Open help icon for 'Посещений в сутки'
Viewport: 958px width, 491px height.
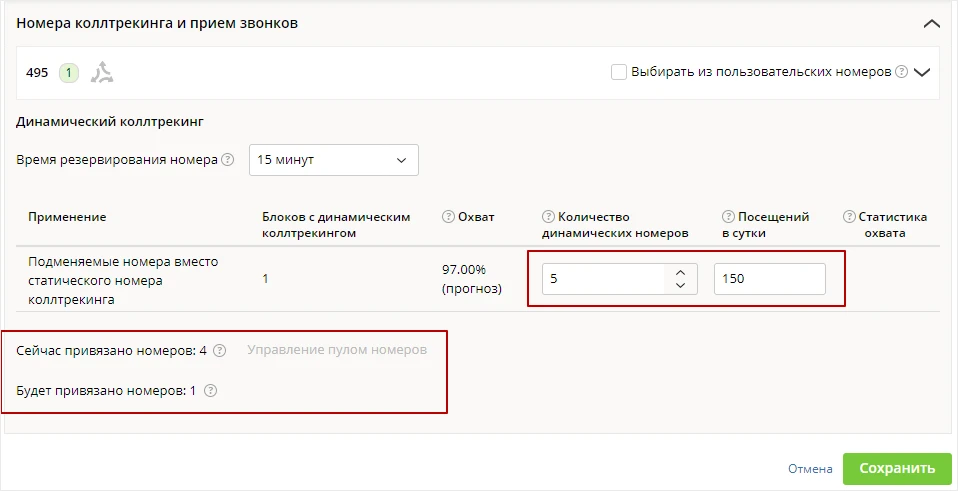tap(728, 217)
